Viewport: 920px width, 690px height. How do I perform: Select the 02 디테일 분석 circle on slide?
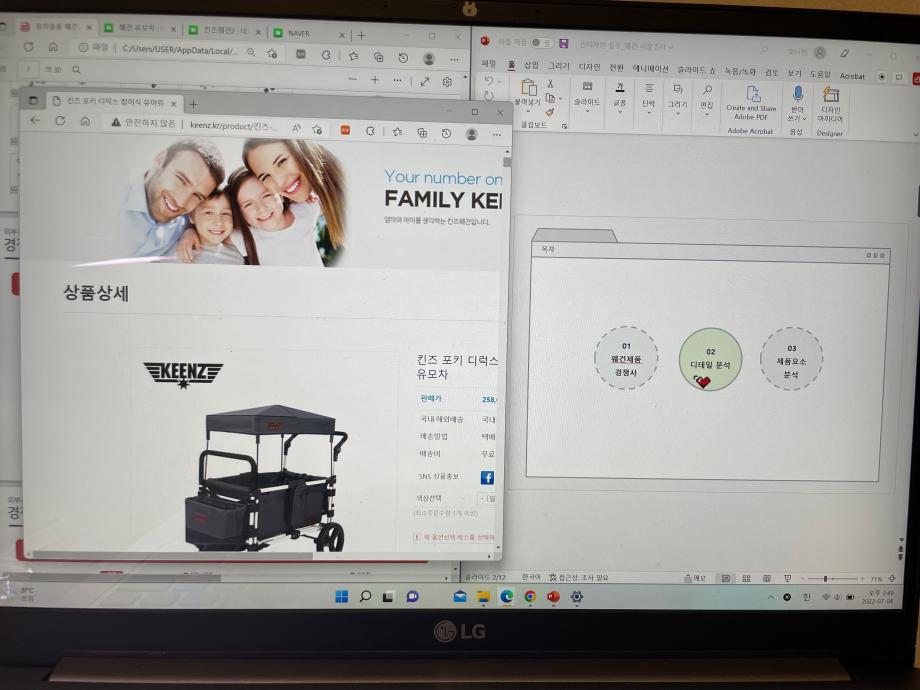coord(710,358)
